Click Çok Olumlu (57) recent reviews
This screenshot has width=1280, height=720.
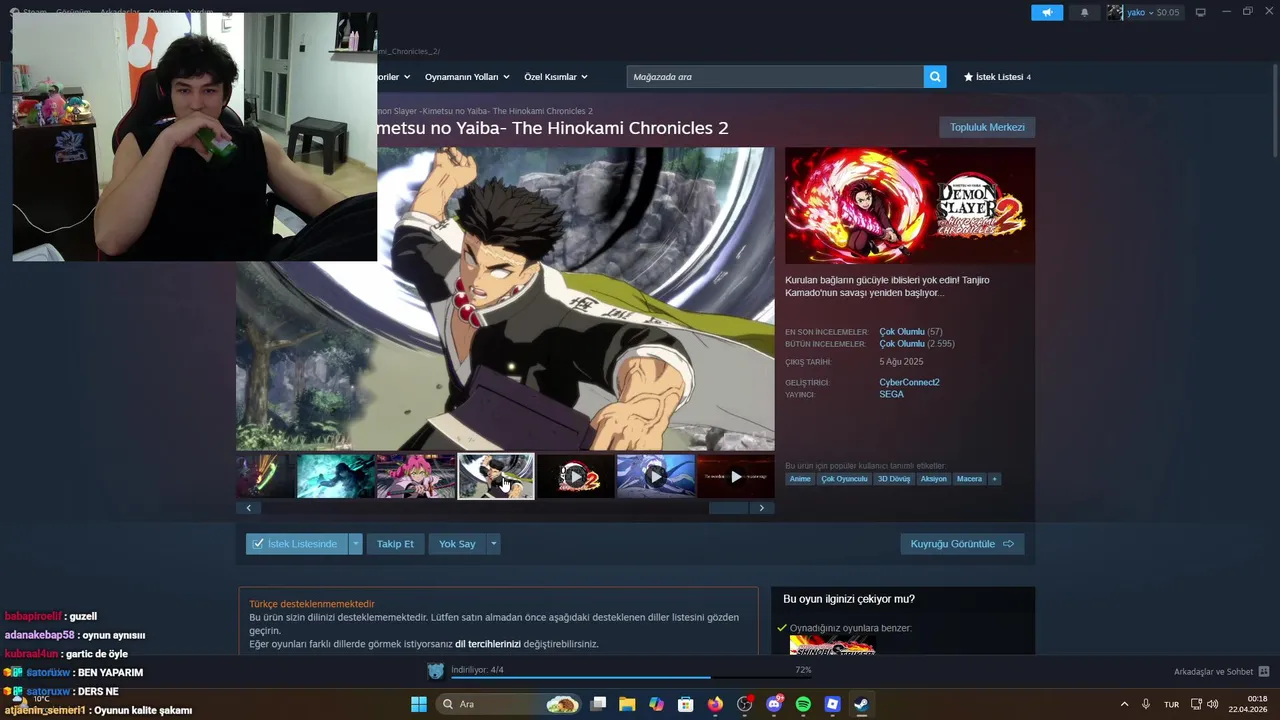[910, 332]
